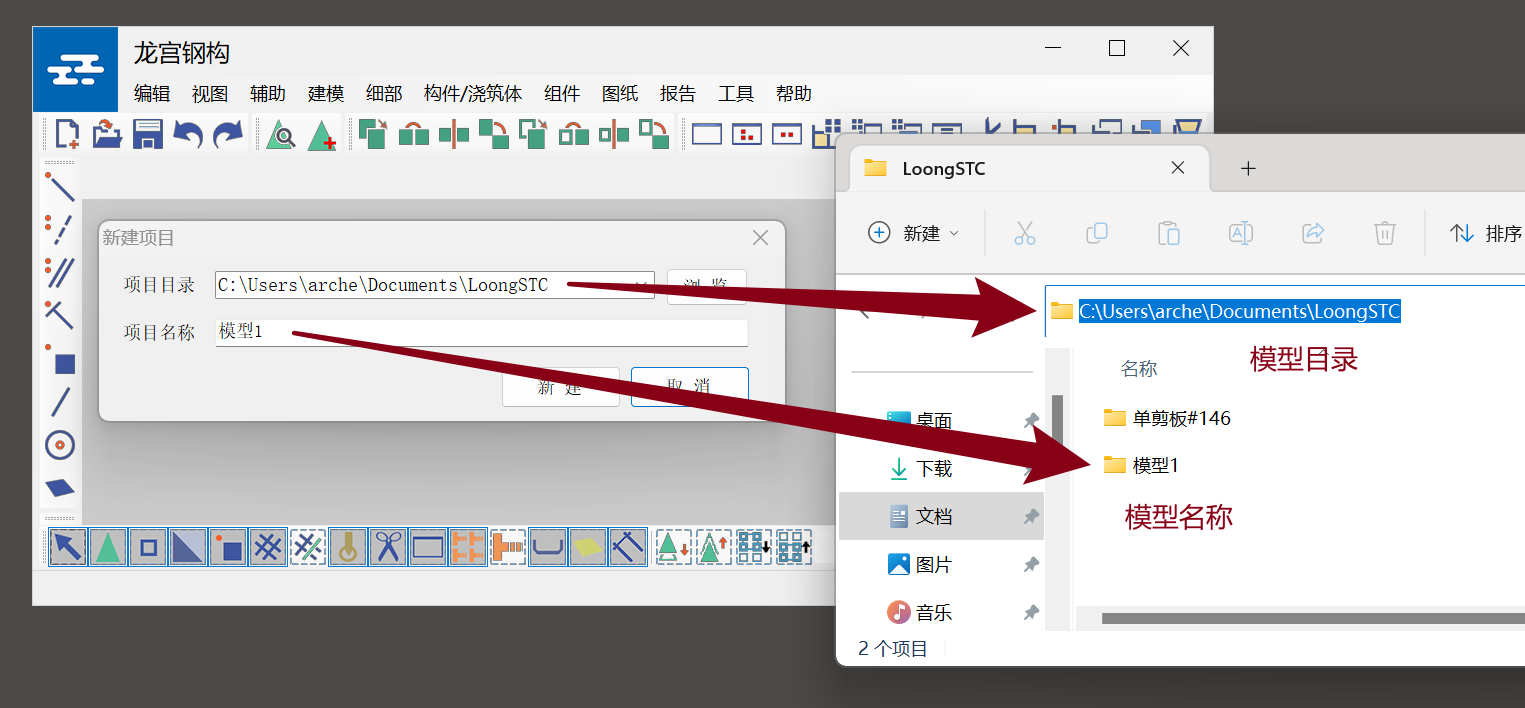Select the 单剪板#146 folder

1168,418
